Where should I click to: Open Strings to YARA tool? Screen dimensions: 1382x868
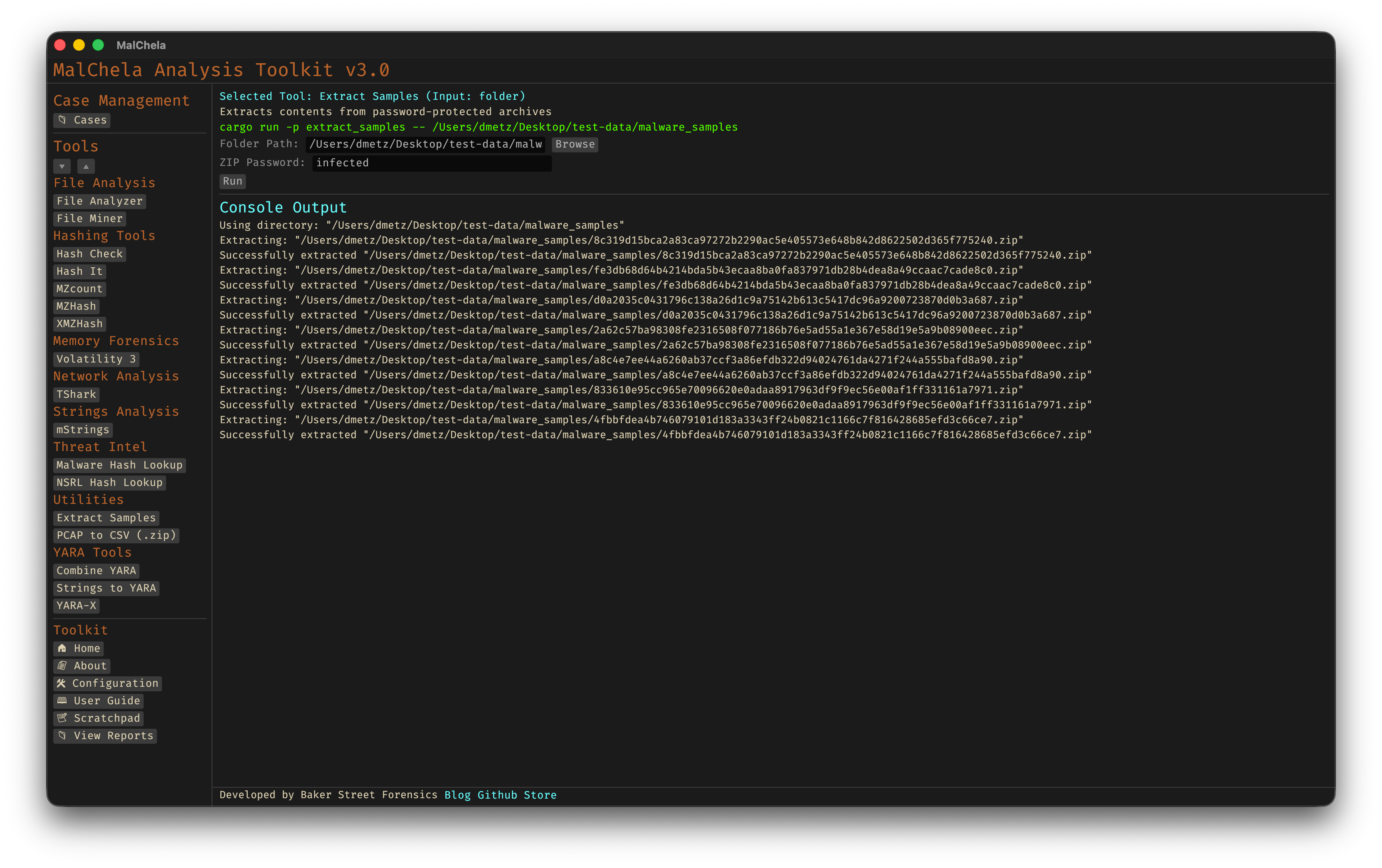(106, 588)
